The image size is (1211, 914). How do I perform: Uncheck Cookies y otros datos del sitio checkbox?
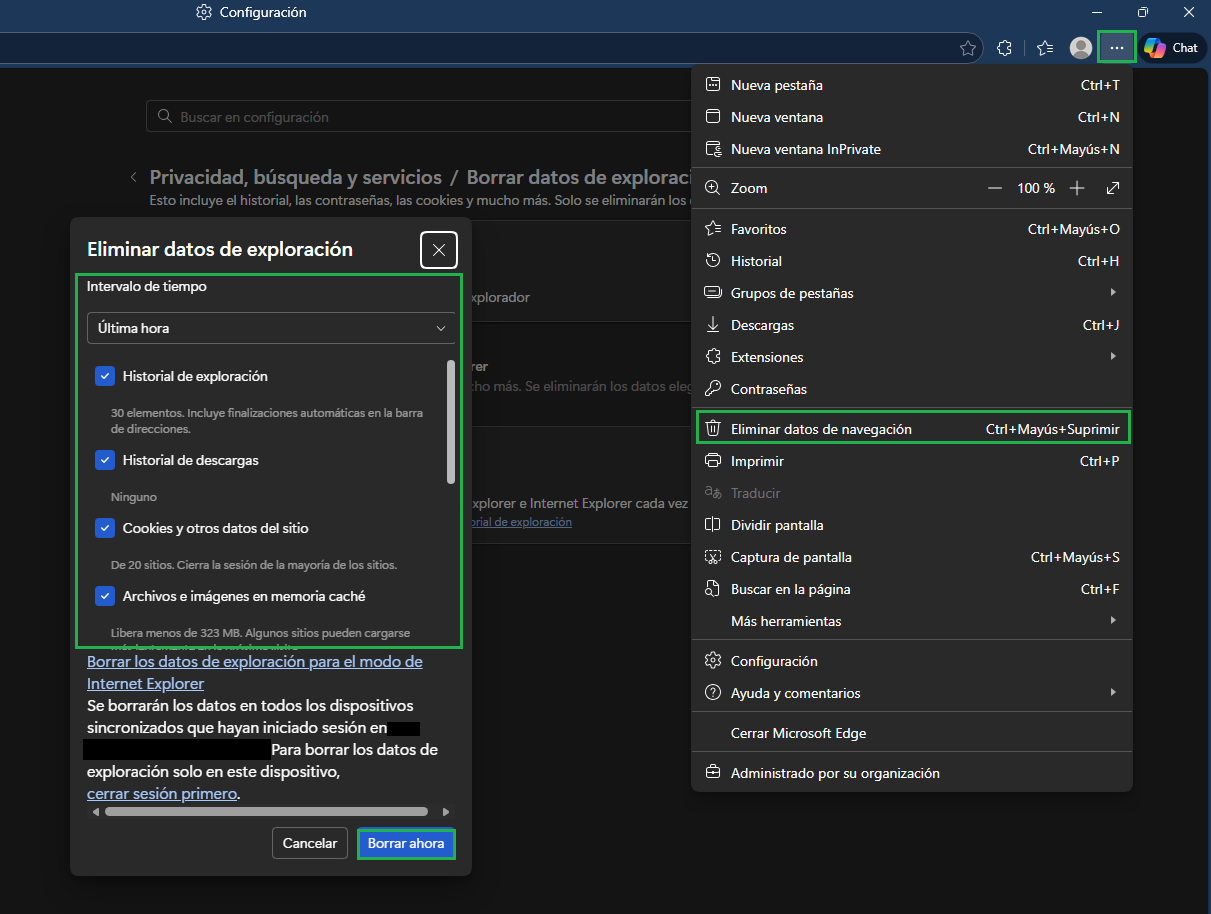(x=105, y=528)
